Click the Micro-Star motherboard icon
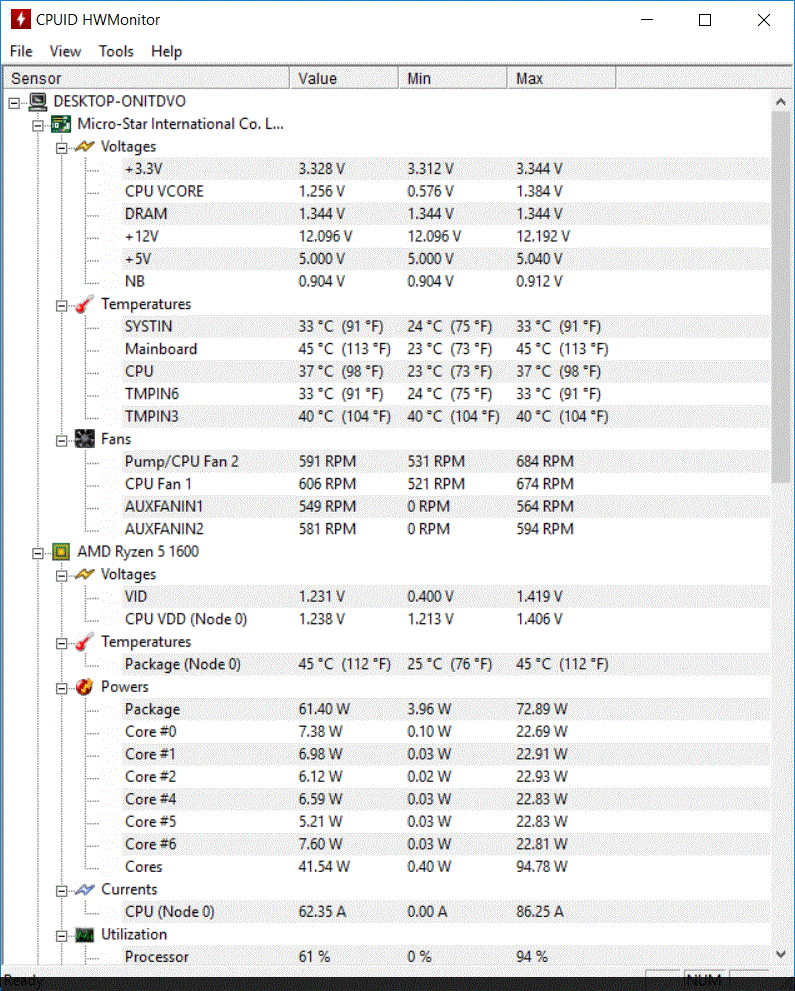795x991 pixels. tap(61, 124)
